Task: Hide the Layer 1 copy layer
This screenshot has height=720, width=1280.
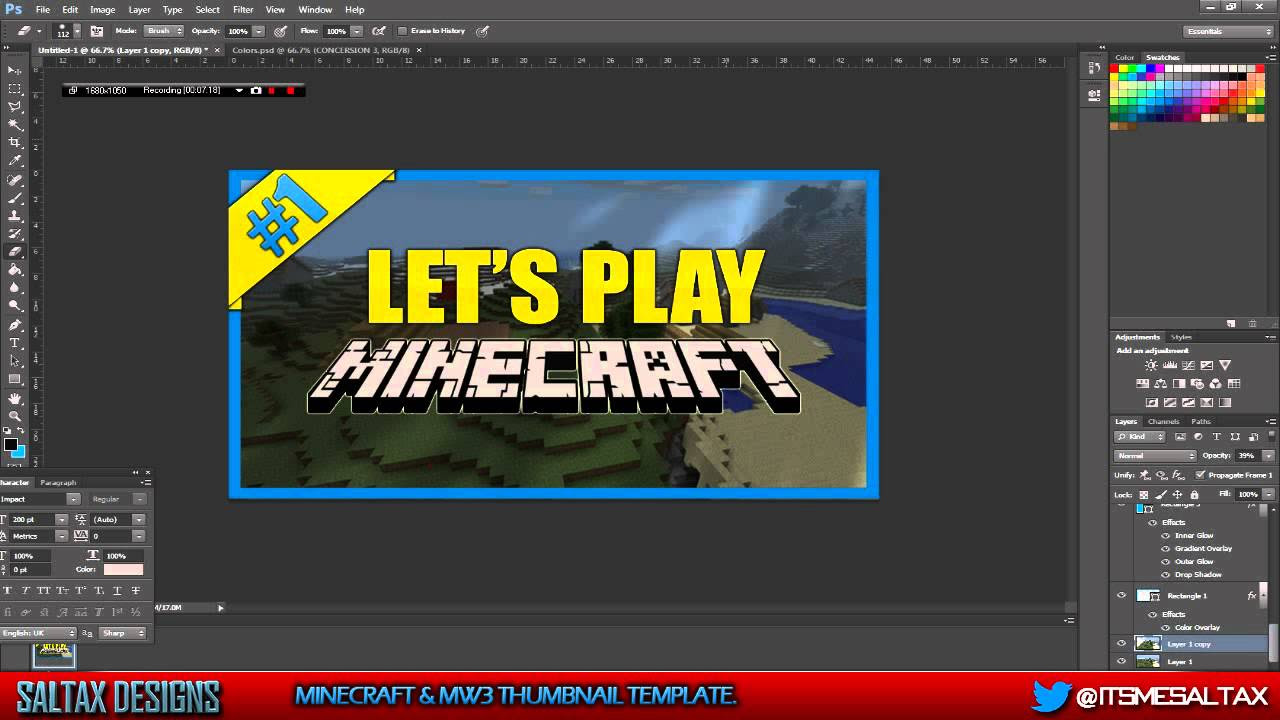Action: click(1121, 644)
